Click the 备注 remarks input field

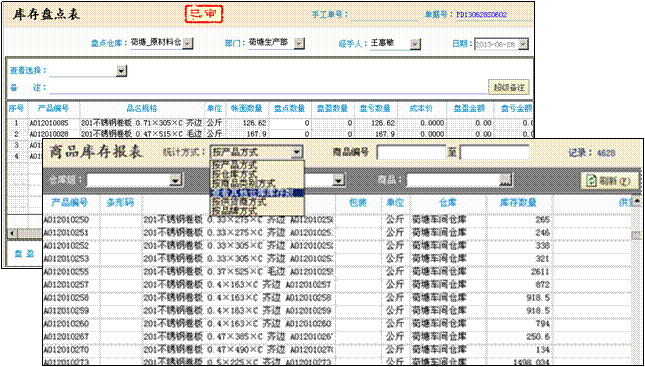pos(267,88)
